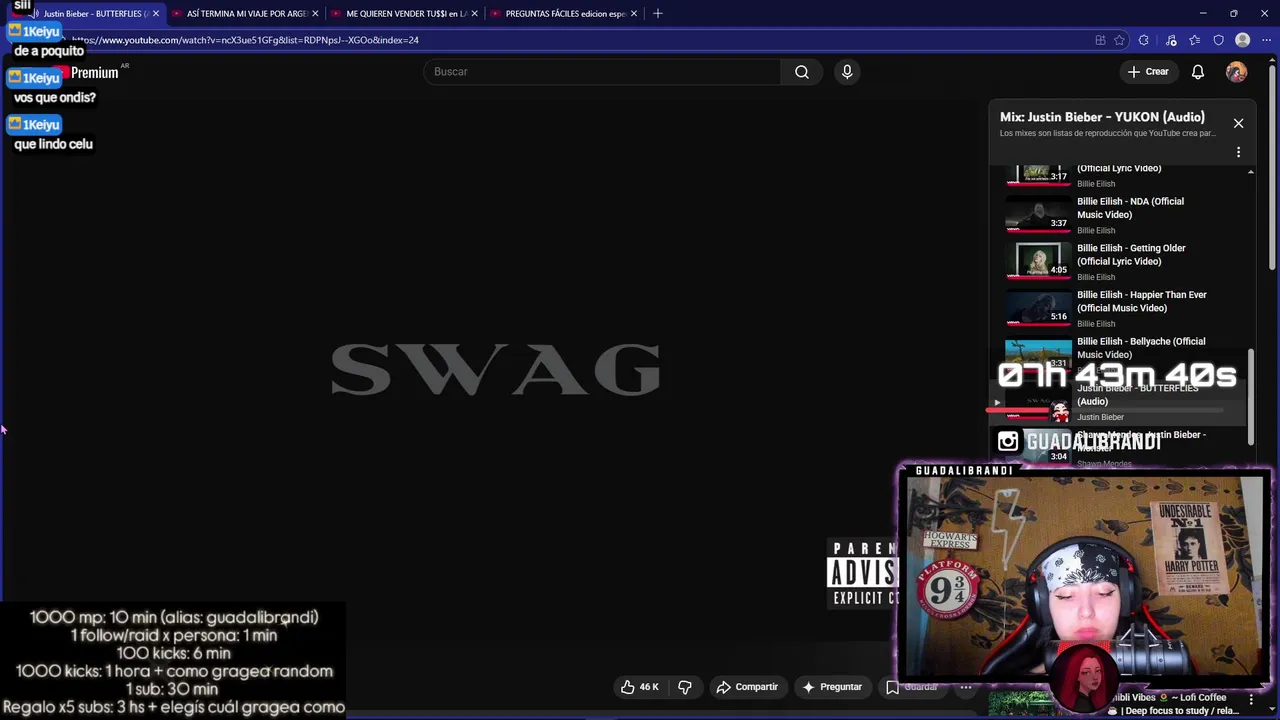Click the Preguntar button
Image resolution: width=1280 pixels, height=720 pixels.
point(832,687)
